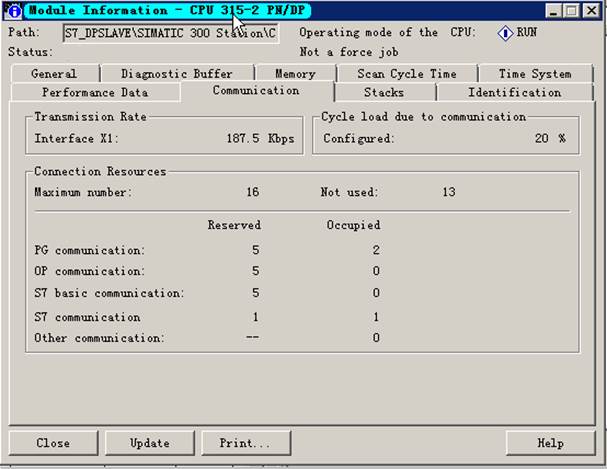The width and height of the screenshot is (607, 469).
Task: Click the RUN operating mode indicator icon
Action: click(x=505, y=33)
